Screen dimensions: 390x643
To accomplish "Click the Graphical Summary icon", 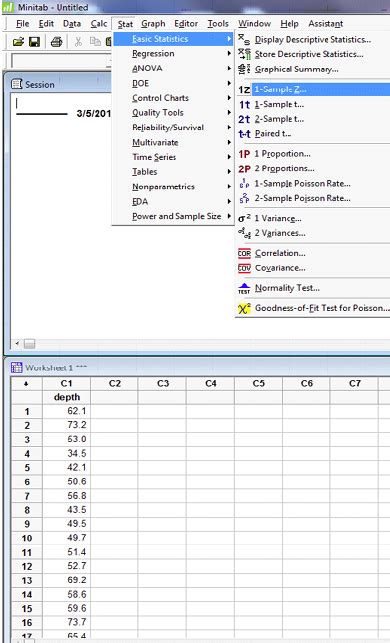I will point(244,69).
